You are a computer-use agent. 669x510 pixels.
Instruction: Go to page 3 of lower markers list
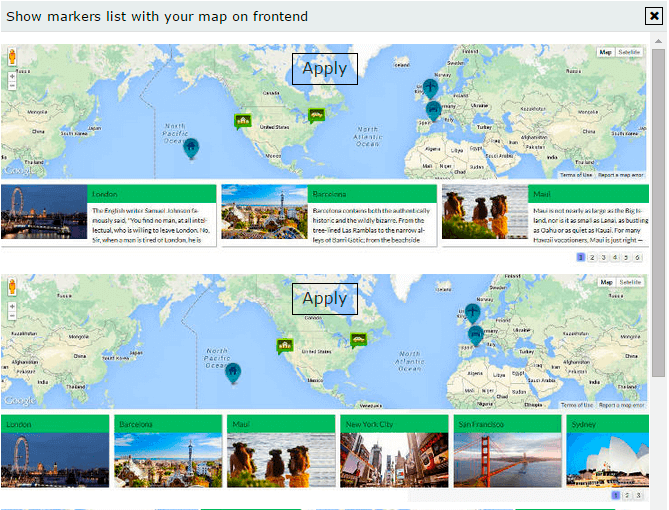click(638, 495)
